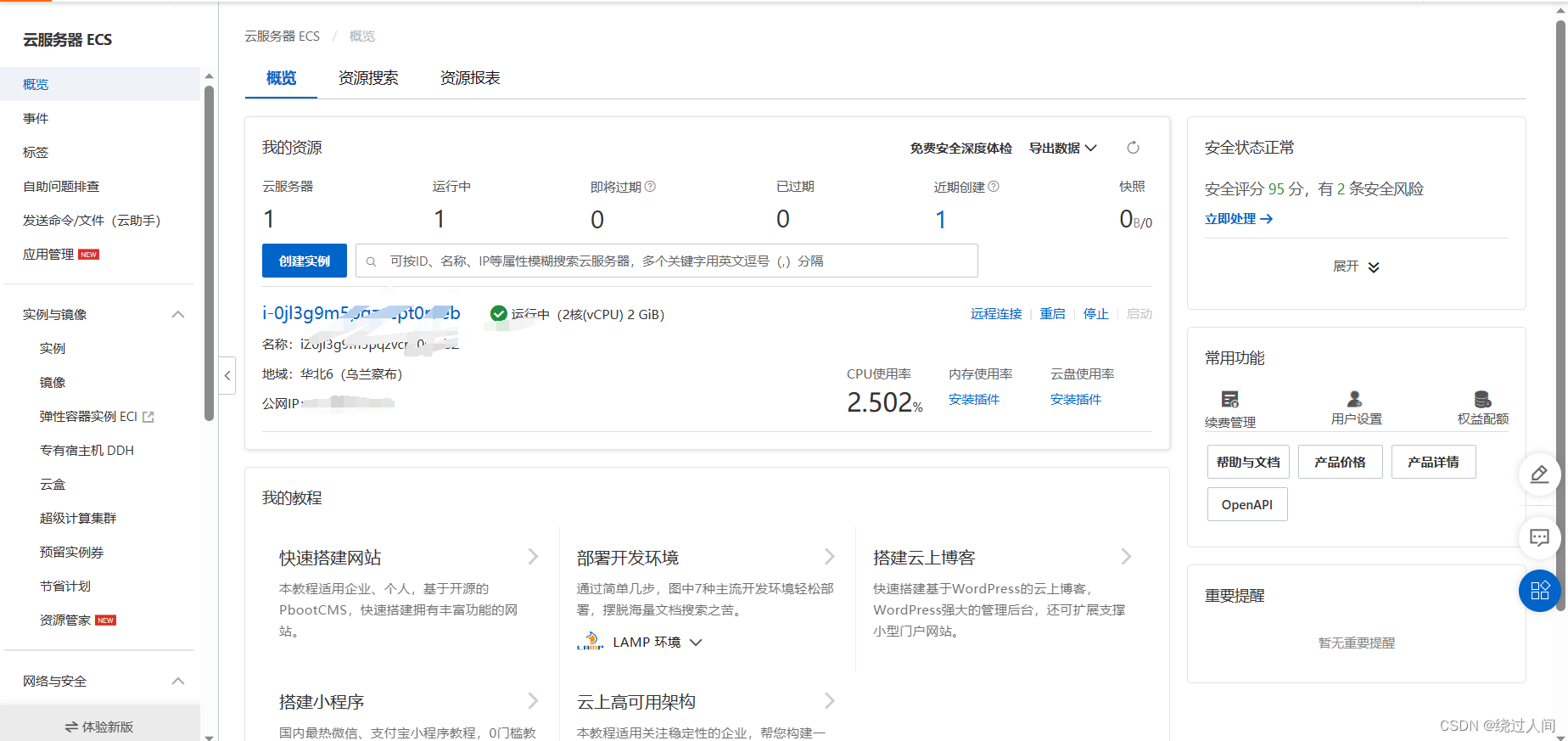1568x741 pixels.
Task: Click the OpenAPI button
Action: 1247,504
